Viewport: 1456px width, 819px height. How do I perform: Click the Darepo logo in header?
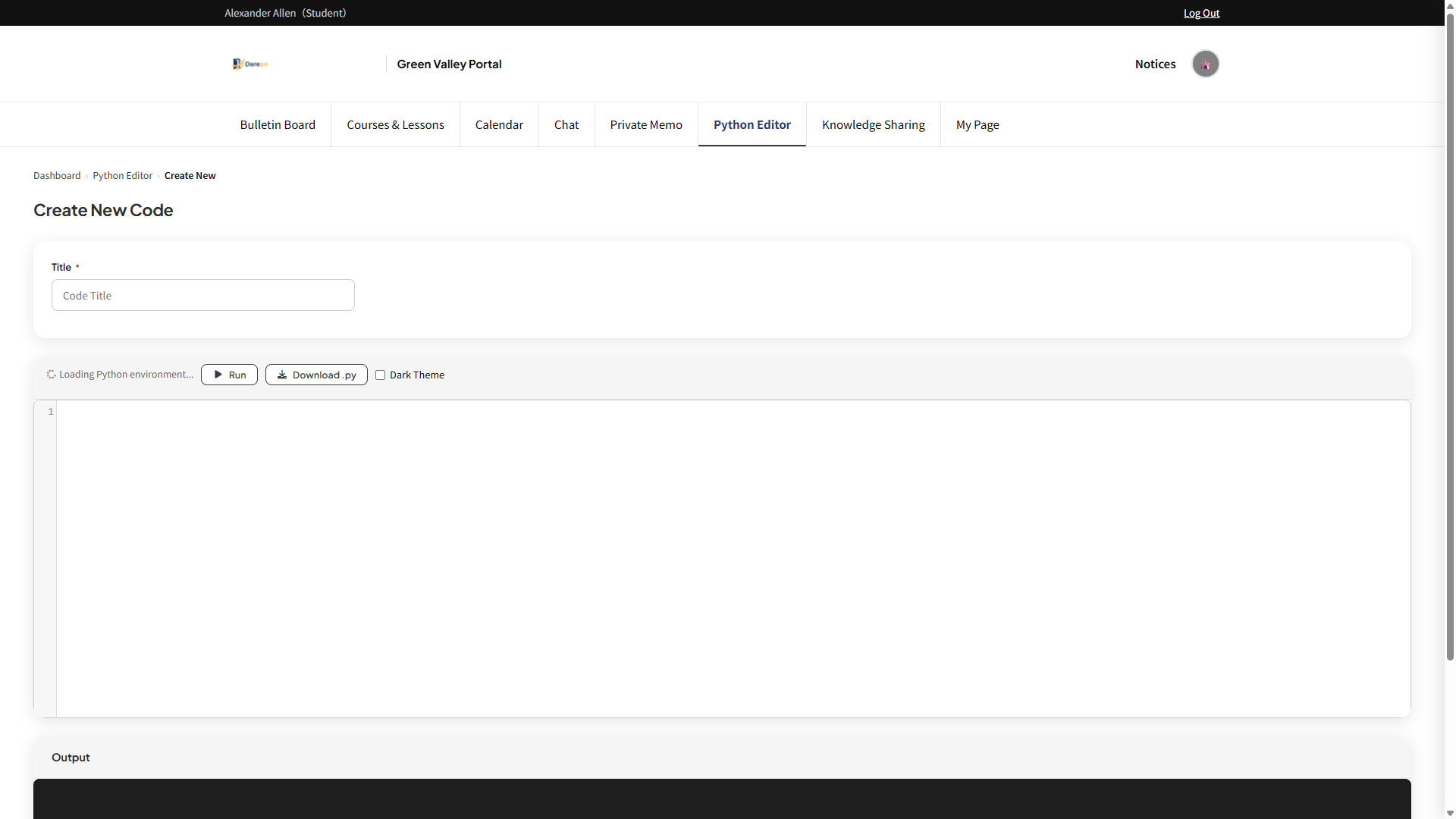point(250,64)
